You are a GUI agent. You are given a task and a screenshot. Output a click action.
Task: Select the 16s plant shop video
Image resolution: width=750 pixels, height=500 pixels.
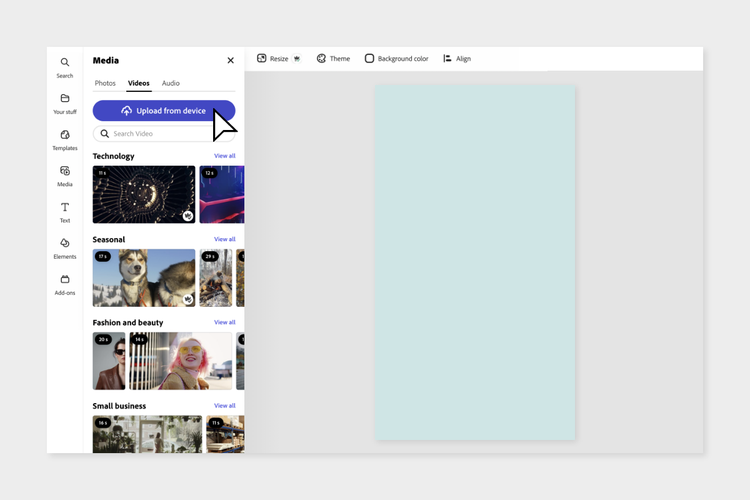(147, 434)
